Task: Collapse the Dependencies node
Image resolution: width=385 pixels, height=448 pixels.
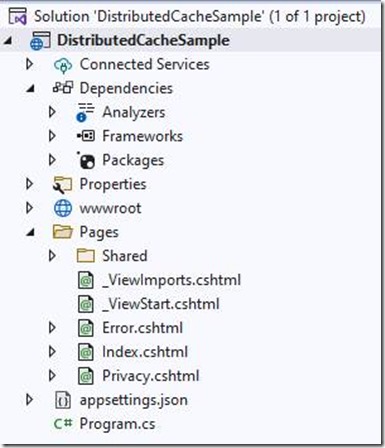Action: coord(30,89)
